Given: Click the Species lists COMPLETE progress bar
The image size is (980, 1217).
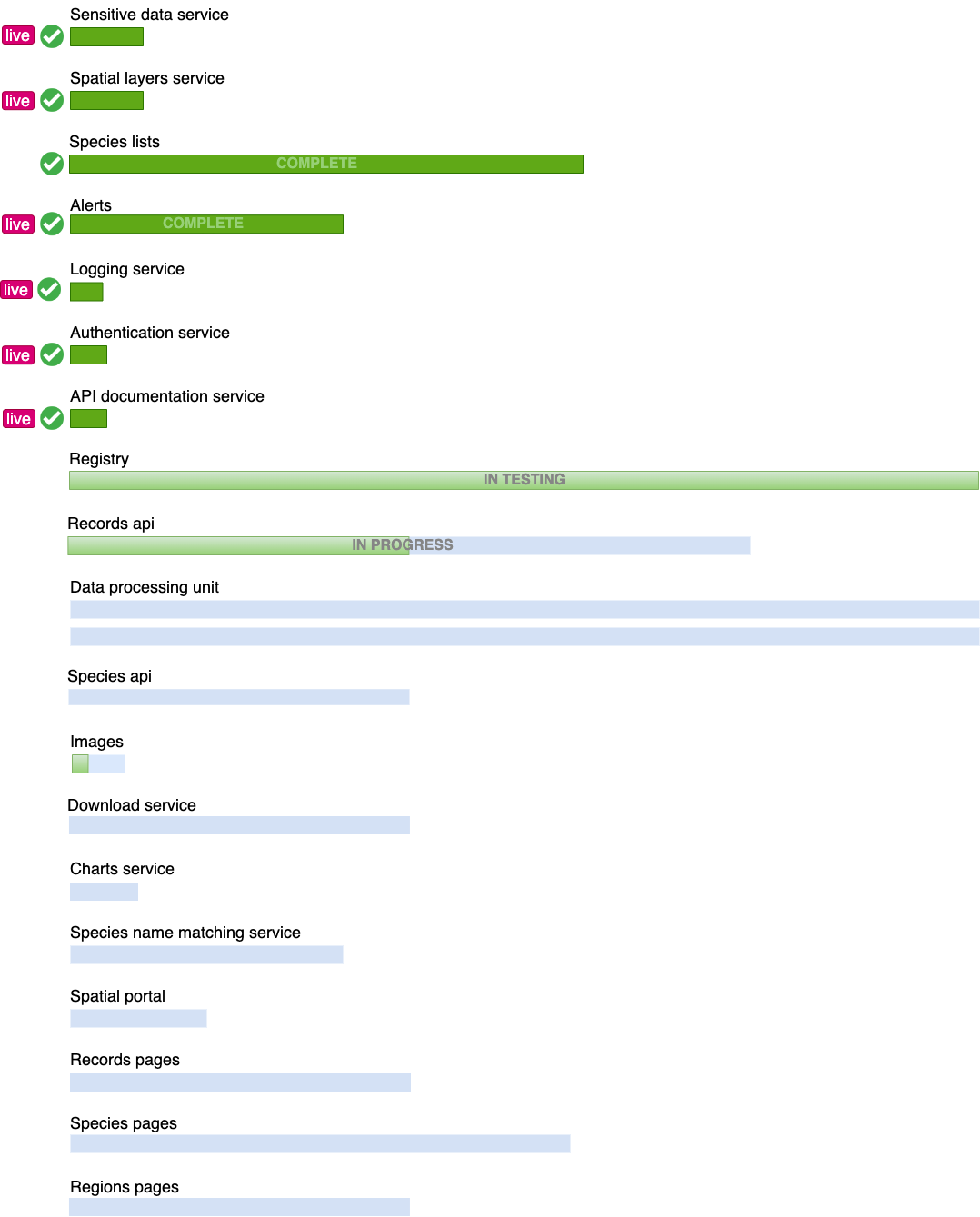Looking at the screenshot, I should 325,164.
